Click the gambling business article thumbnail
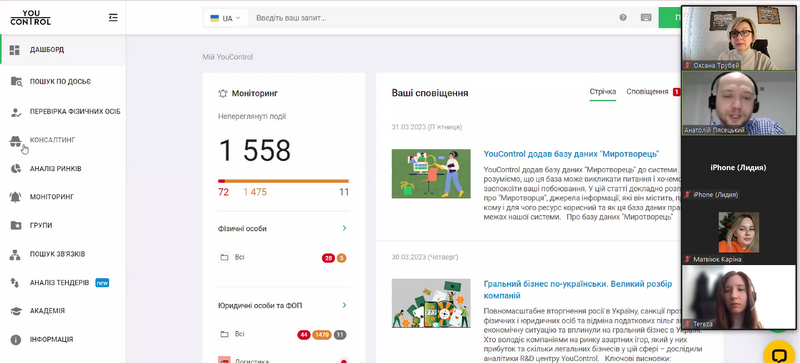 [x=431, y=303]
